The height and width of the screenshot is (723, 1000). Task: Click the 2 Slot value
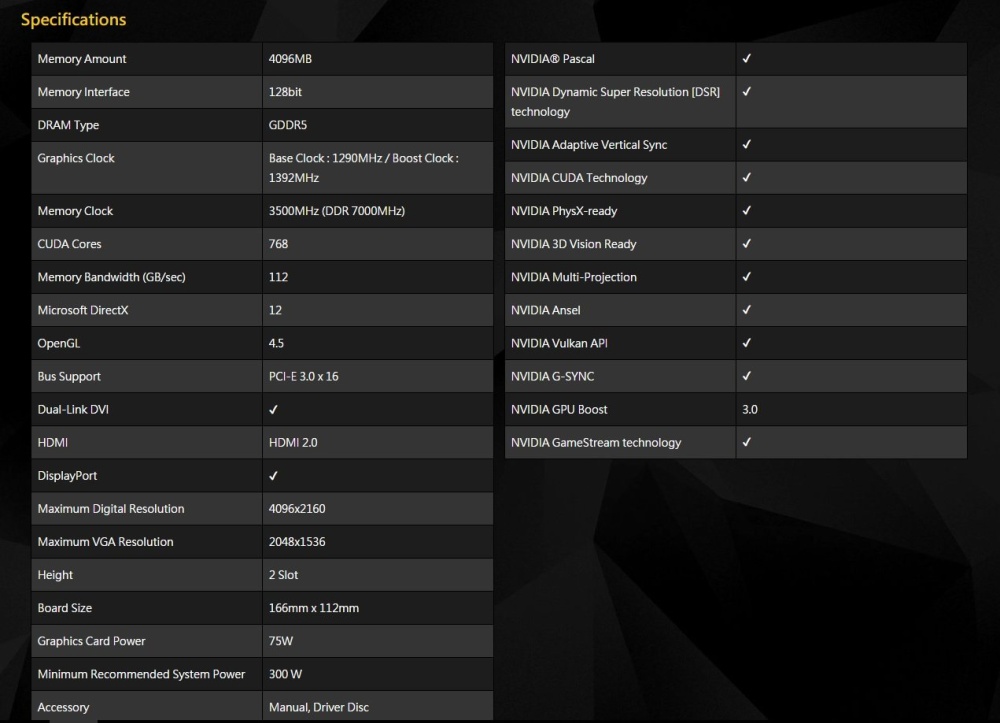pos(283,575)
